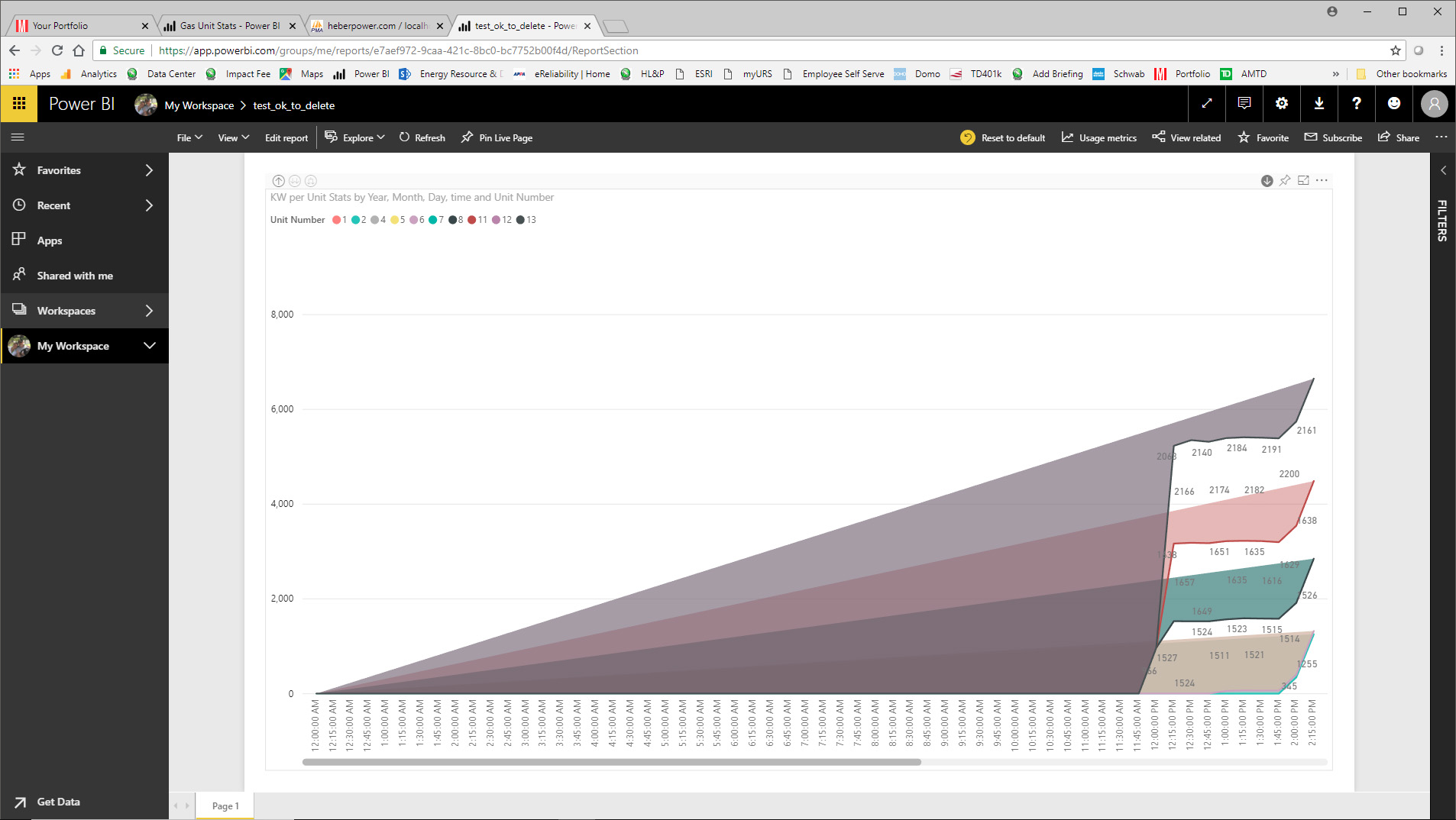Go to the browser home page

click(x=79, y=50)
